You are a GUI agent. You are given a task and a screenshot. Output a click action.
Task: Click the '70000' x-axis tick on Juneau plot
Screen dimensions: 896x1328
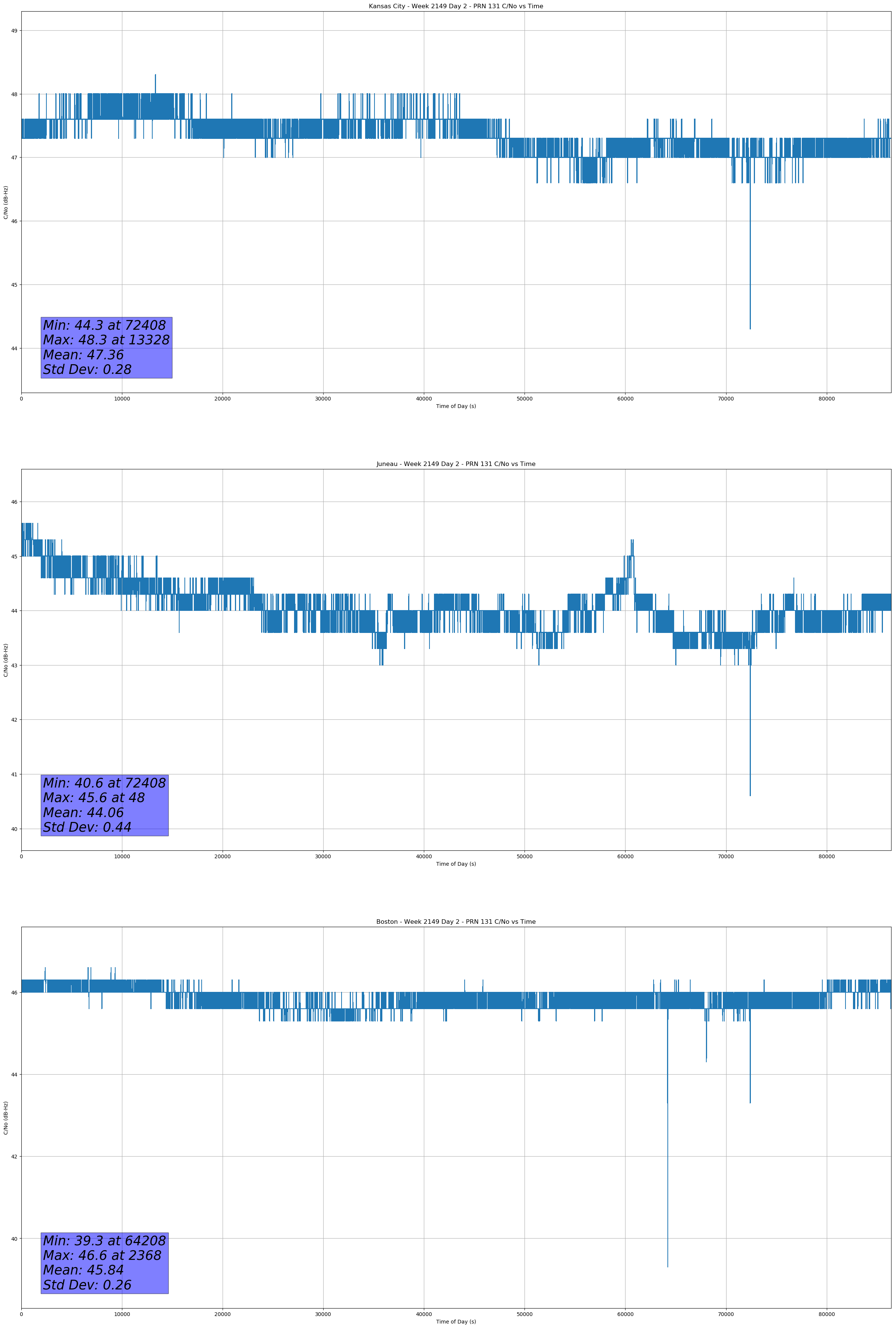click(726, 856)
